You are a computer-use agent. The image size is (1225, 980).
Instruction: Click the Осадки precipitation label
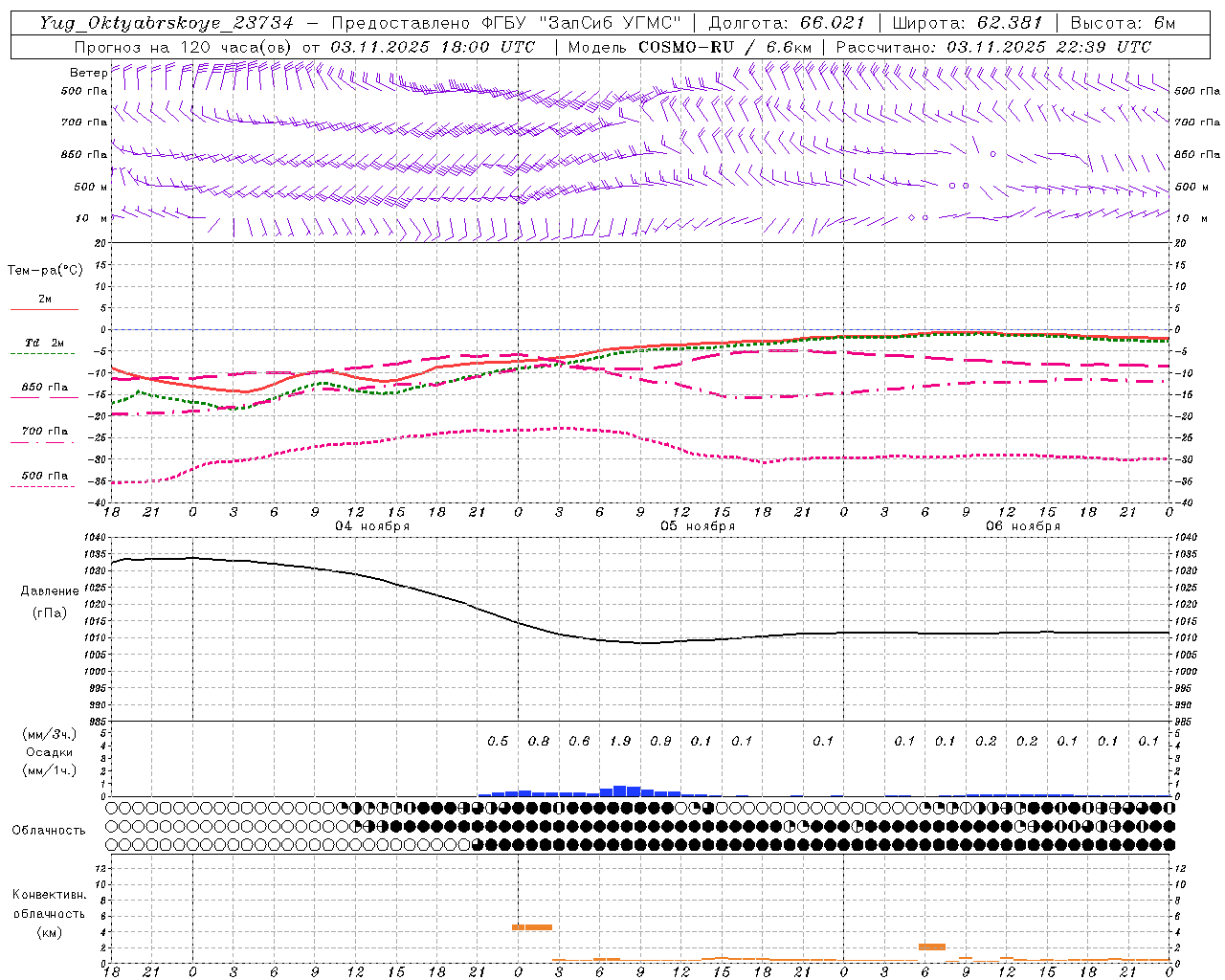pyautogui.click(x=50, y=752)
